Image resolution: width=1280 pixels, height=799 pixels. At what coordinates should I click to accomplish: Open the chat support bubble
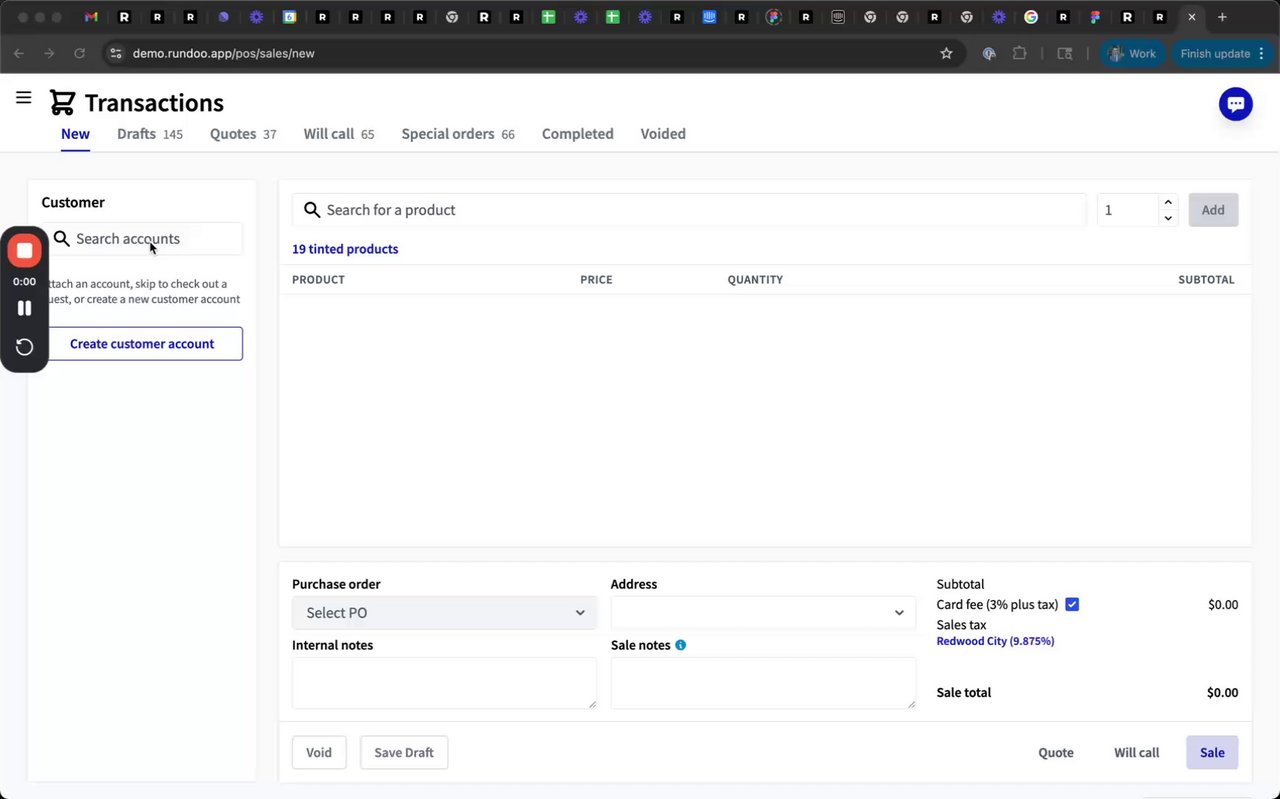point(1235,104)
